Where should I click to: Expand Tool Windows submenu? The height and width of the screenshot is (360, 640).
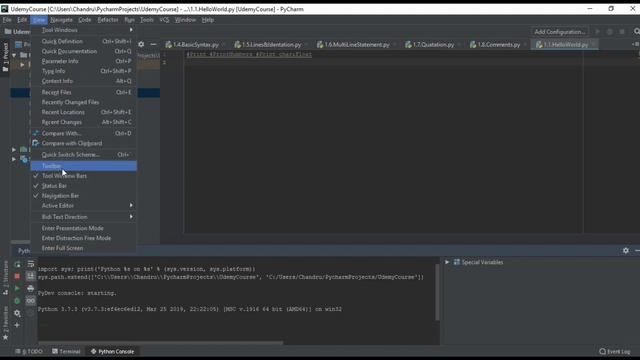[x=84, y=30]
